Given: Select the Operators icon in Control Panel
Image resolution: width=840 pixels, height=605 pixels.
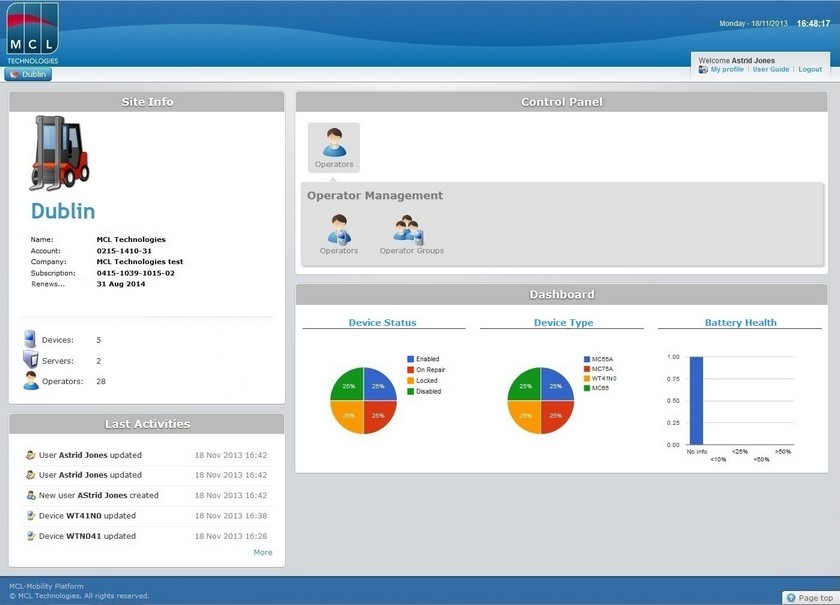Looking at the screenshot, I should pyautogui.click(x=334, y=147).
